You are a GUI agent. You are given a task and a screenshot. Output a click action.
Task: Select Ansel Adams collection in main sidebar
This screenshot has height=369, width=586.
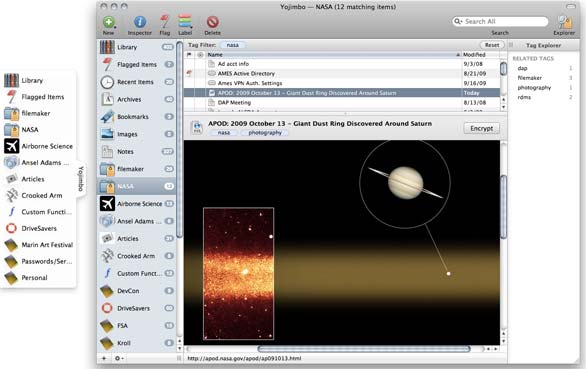137,221
